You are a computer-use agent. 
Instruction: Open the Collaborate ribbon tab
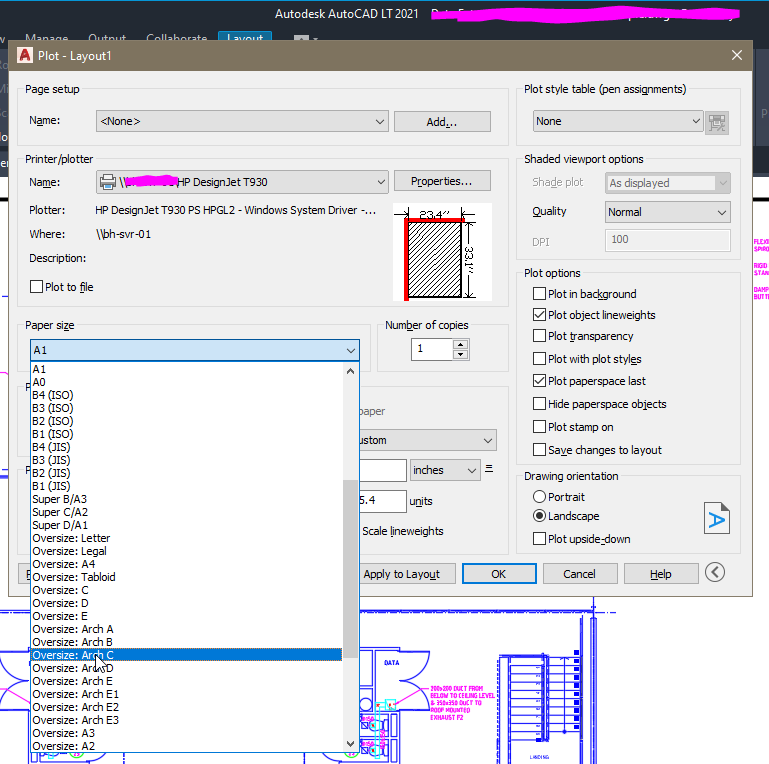click(177, 37)
